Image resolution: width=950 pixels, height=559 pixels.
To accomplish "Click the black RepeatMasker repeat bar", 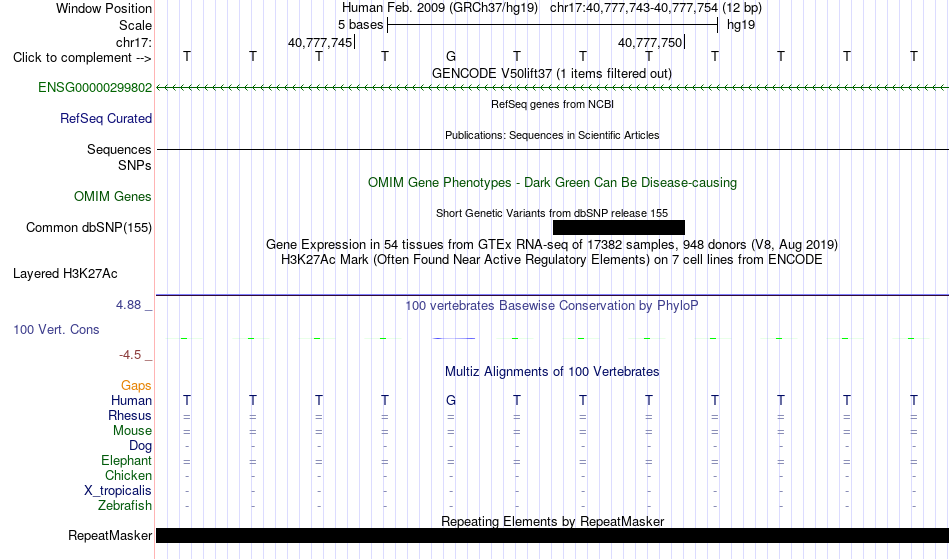I will coord(552,535).
